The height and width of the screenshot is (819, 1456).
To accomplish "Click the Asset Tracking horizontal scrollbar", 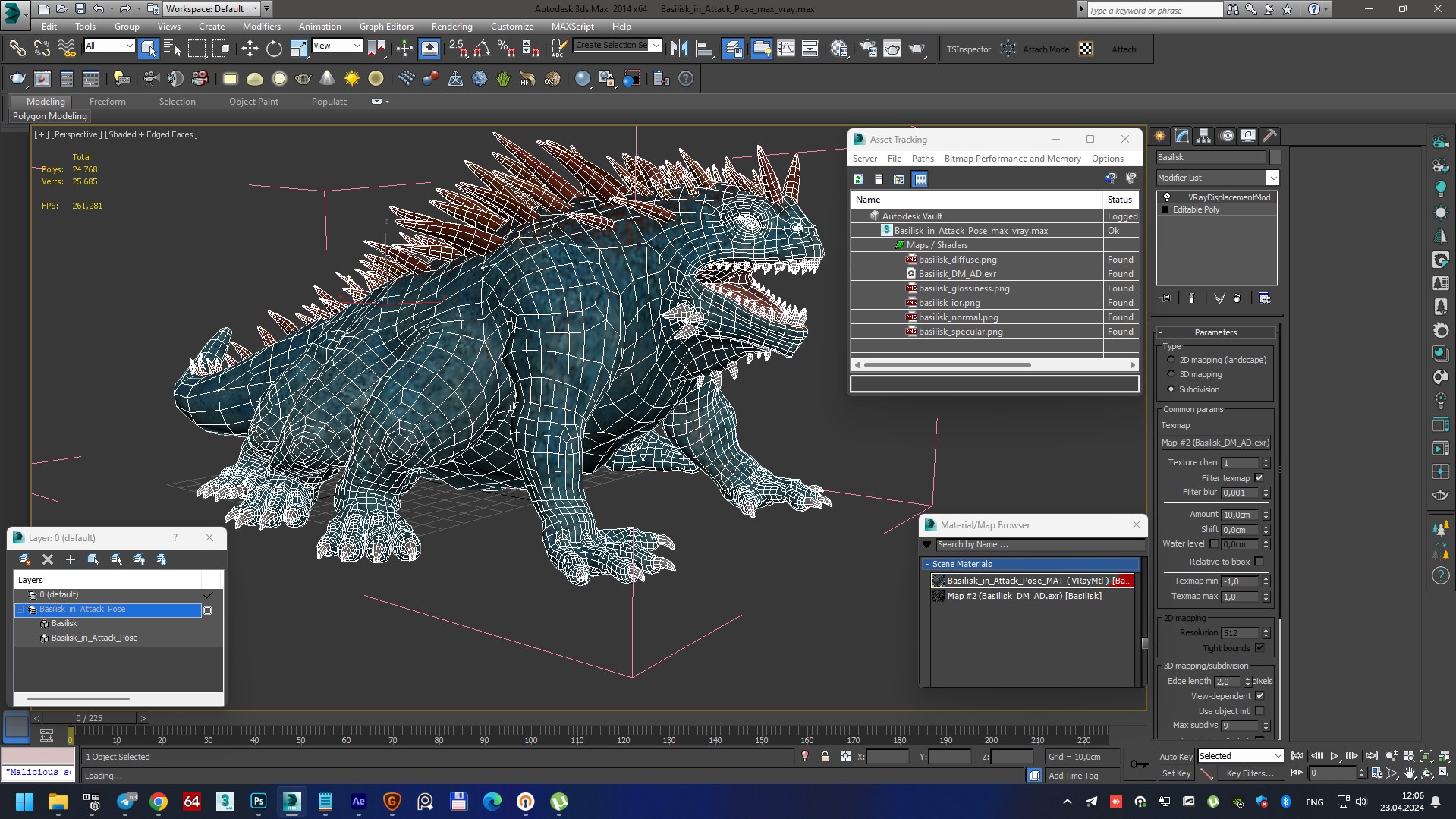I will pos(947,365).
